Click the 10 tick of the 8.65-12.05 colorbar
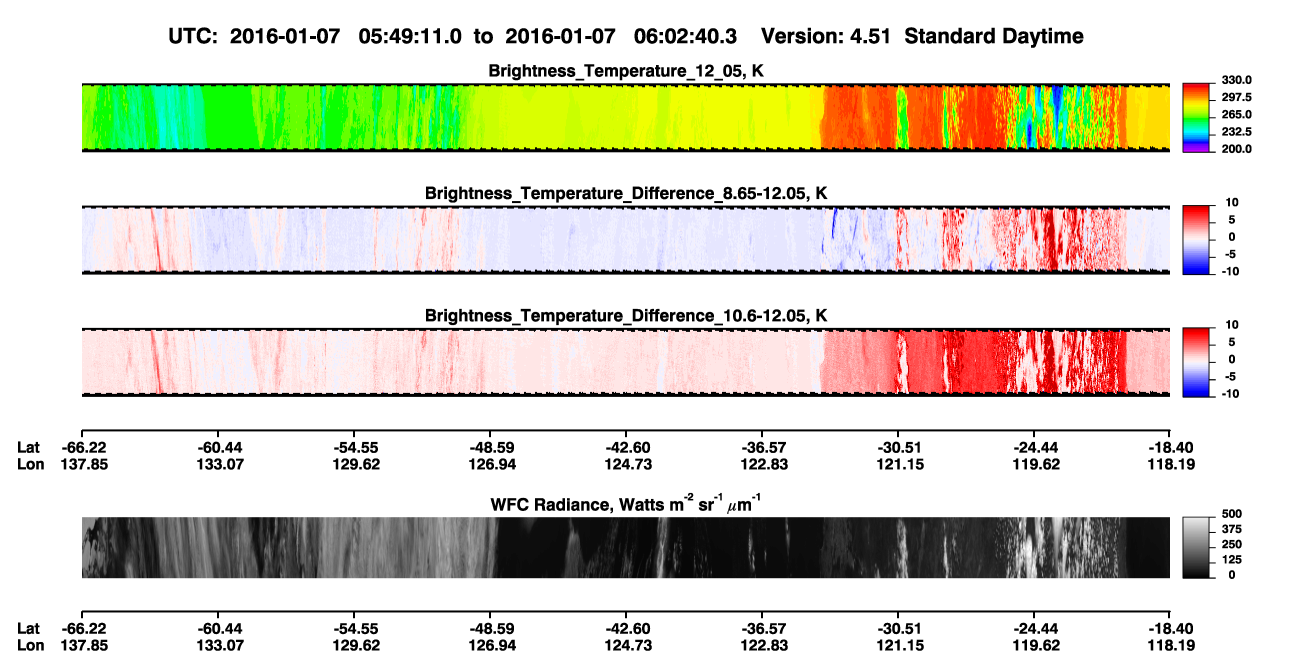This screenshot has height=667, width=1300. point(1231,203)
